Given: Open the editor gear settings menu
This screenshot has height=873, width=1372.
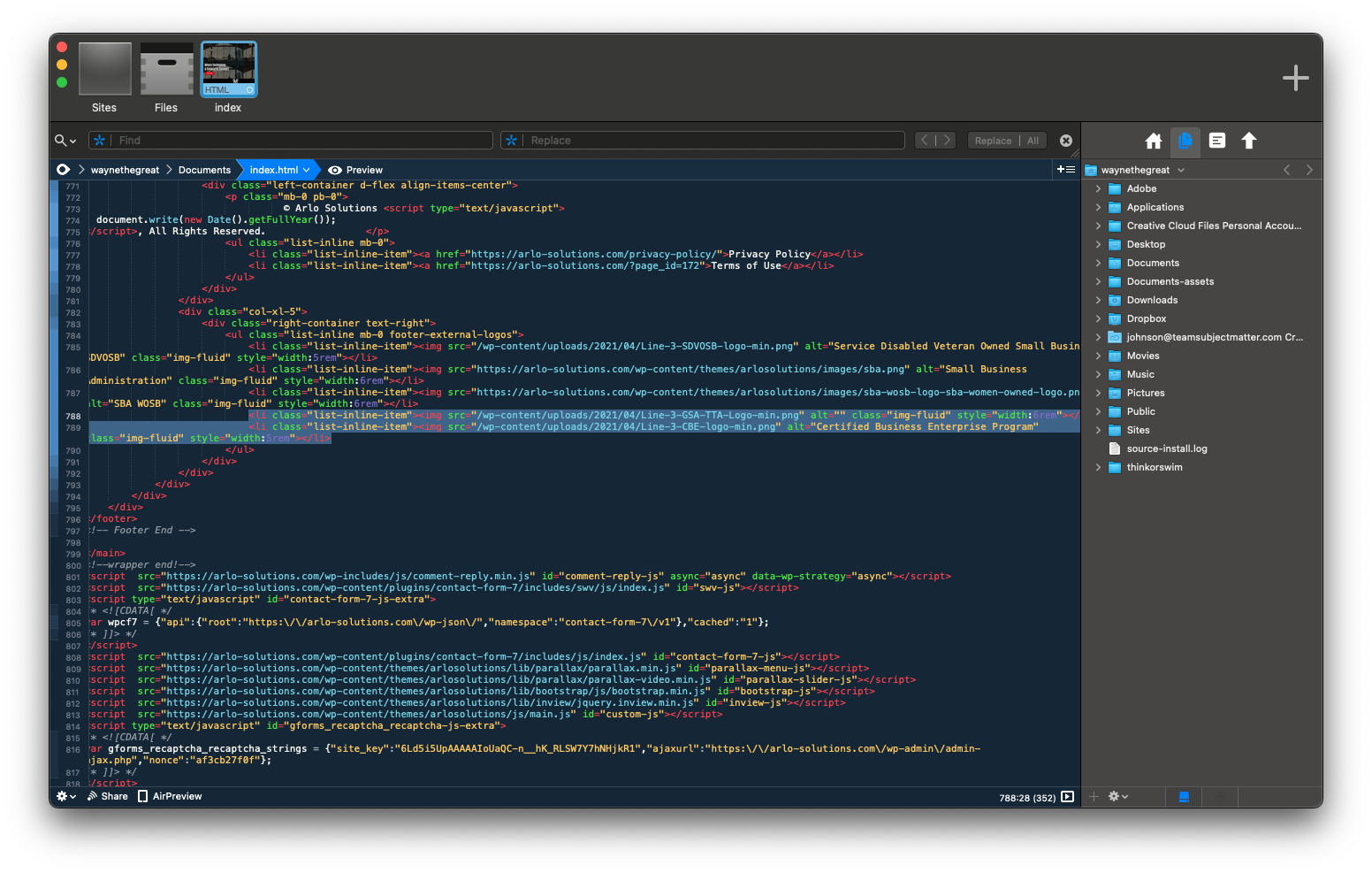Looking at the screenshot, I should tap(66, 796).
